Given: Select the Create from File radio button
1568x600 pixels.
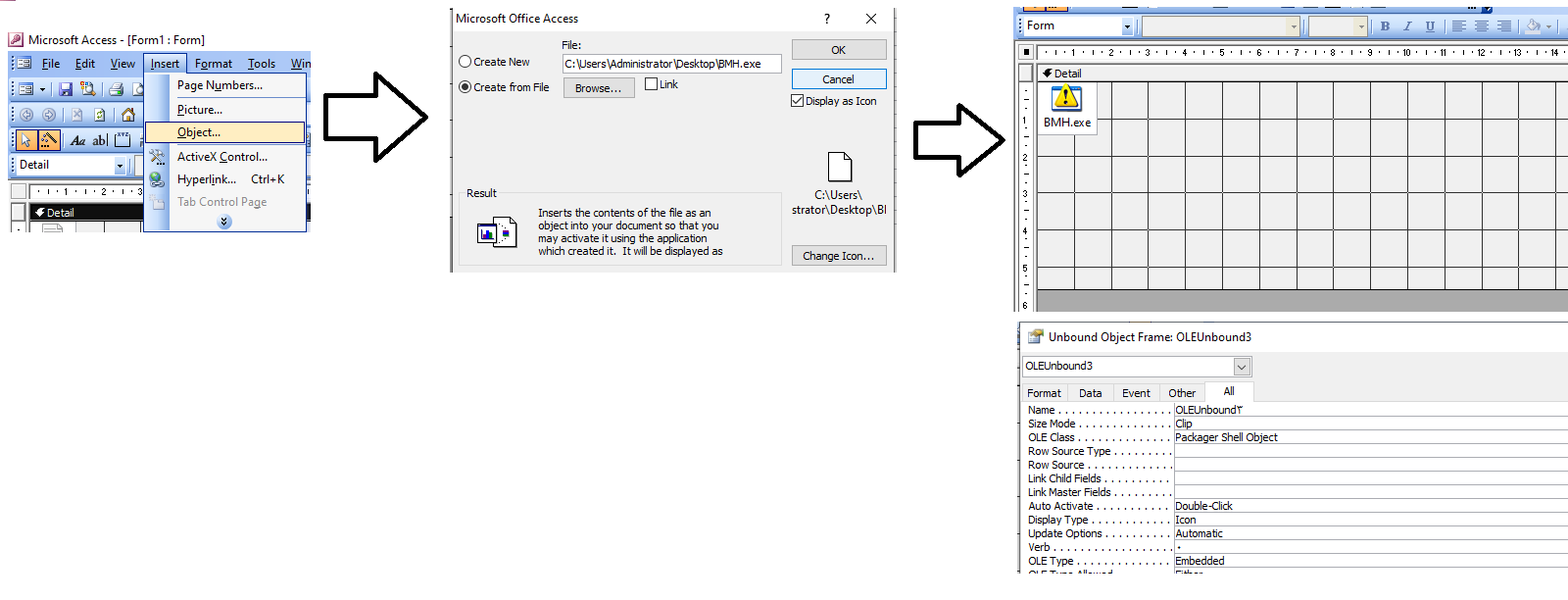Looking at the screenshot, I should tap(465, 87).
